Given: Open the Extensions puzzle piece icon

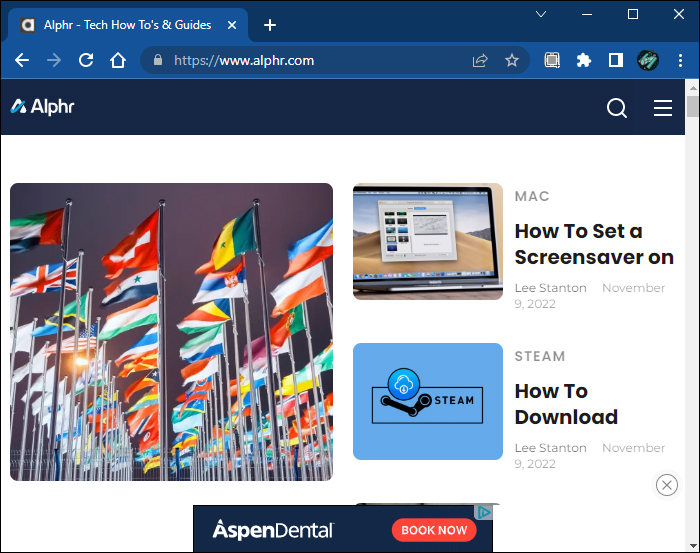Looking at the screenshot, I should pyautogui.click(x=584, y=60).
